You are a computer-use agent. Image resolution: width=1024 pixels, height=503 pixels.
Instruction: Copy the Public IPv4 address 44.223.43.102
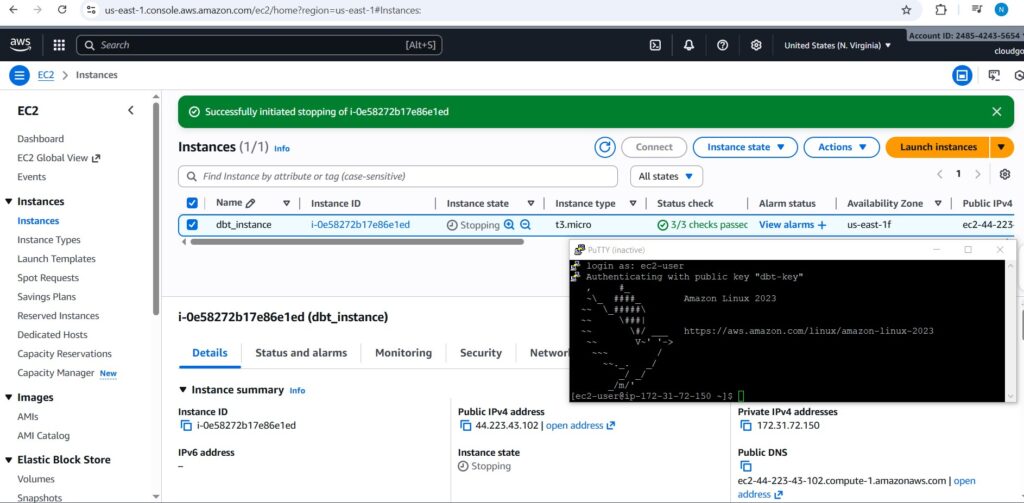[x=466, y=426]
